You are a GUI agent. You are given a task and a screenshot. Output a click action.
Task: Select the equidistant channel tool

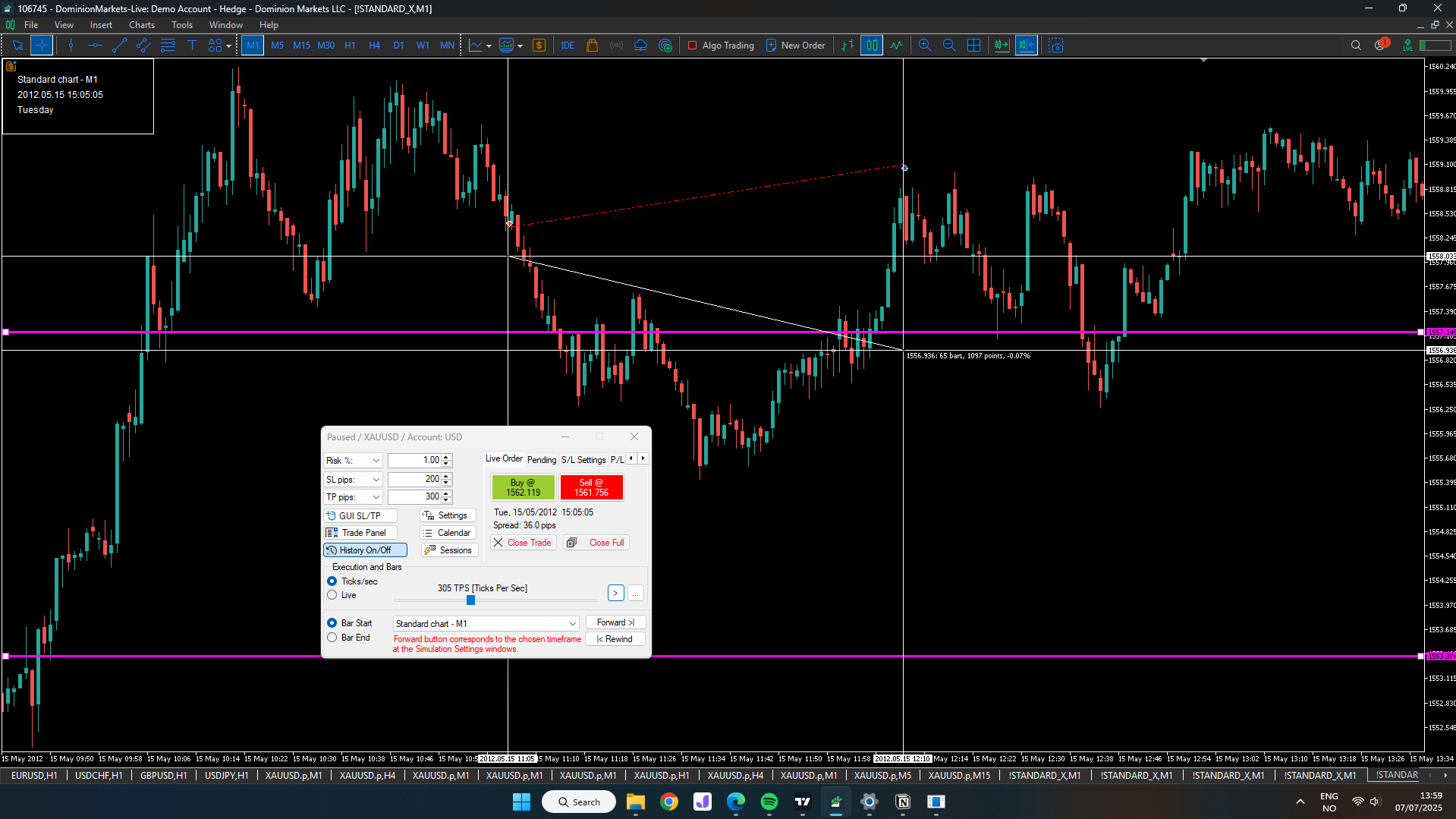[x=143, y=46]
